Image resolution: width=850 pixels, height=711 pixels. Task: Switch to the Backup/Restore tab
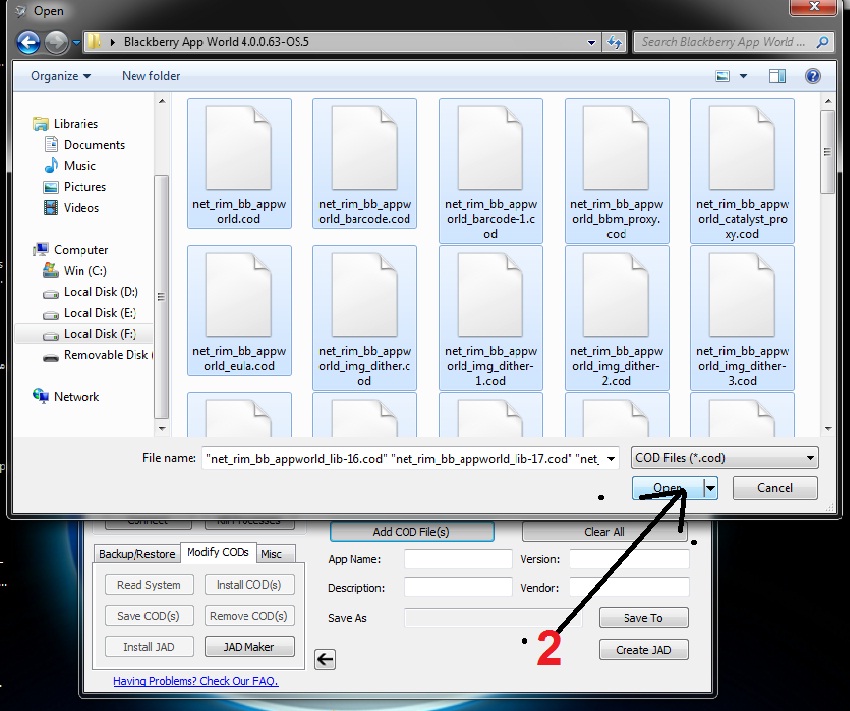[x=137, y=554]
